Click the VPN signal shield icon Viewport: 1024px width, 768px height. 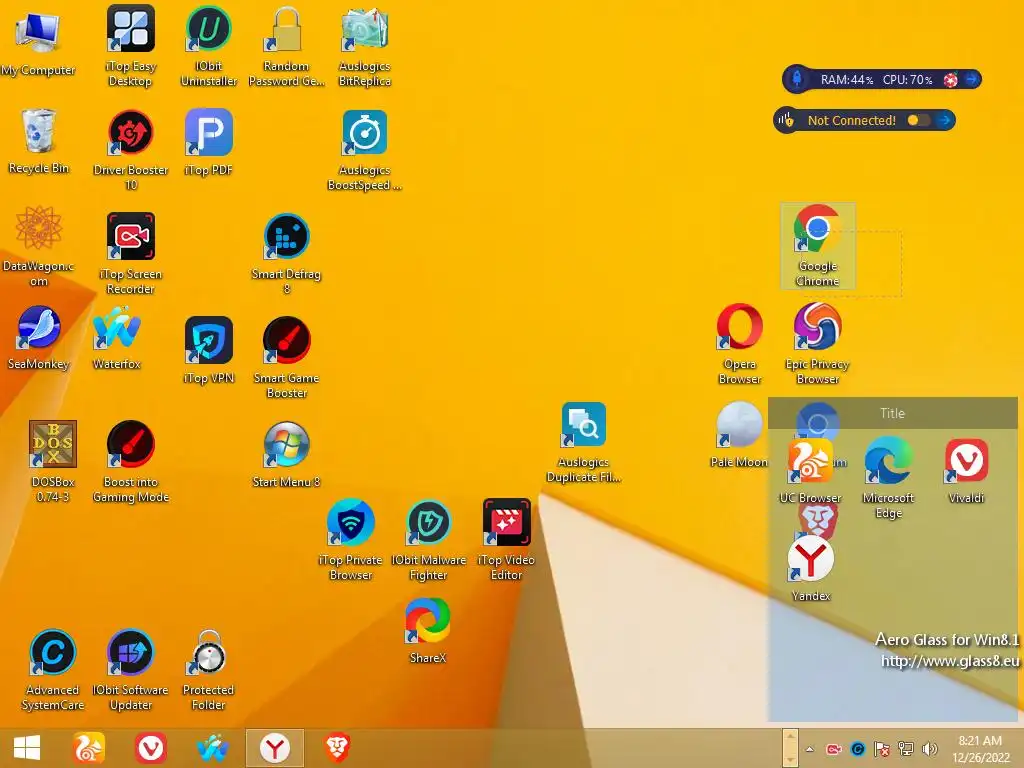(x=786, y=120)
